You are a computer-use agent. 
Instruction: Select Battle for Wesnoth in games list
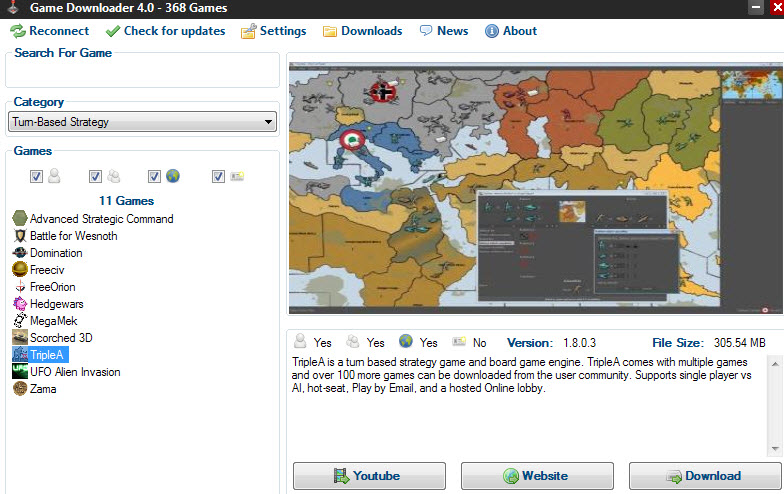(74, 236)
